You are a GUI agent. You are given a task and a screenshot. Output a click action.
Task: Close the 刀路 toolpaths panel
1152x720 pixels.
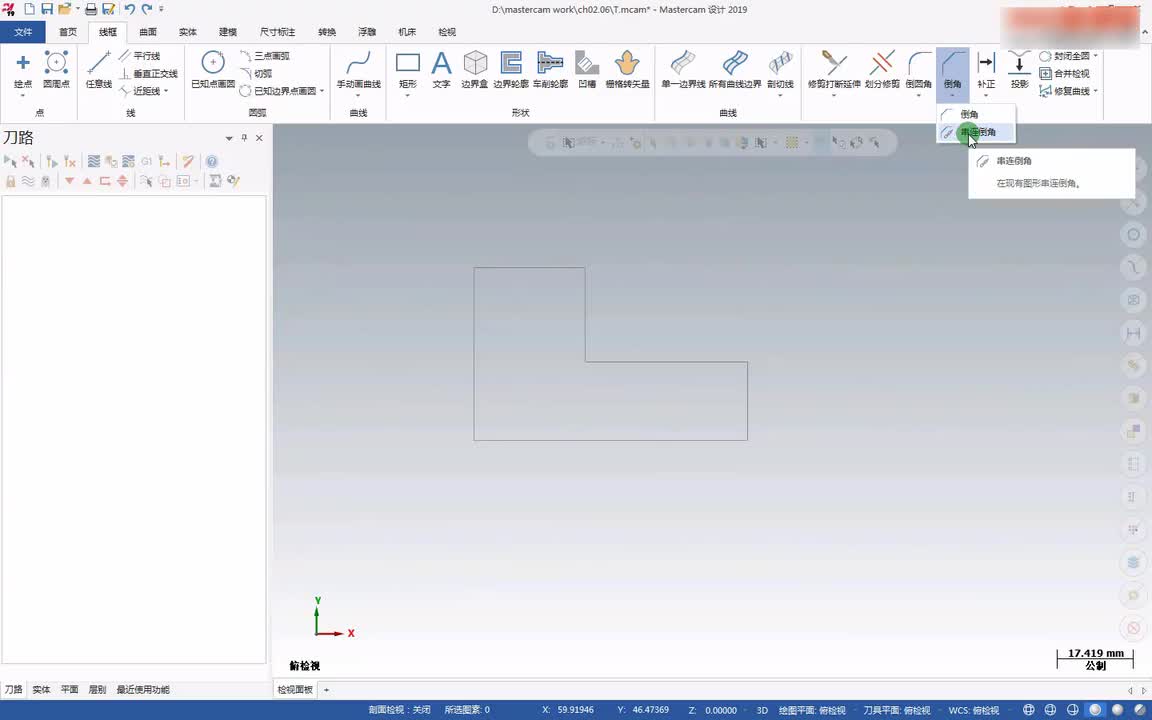pyautogui.click(x=259, y=137)
